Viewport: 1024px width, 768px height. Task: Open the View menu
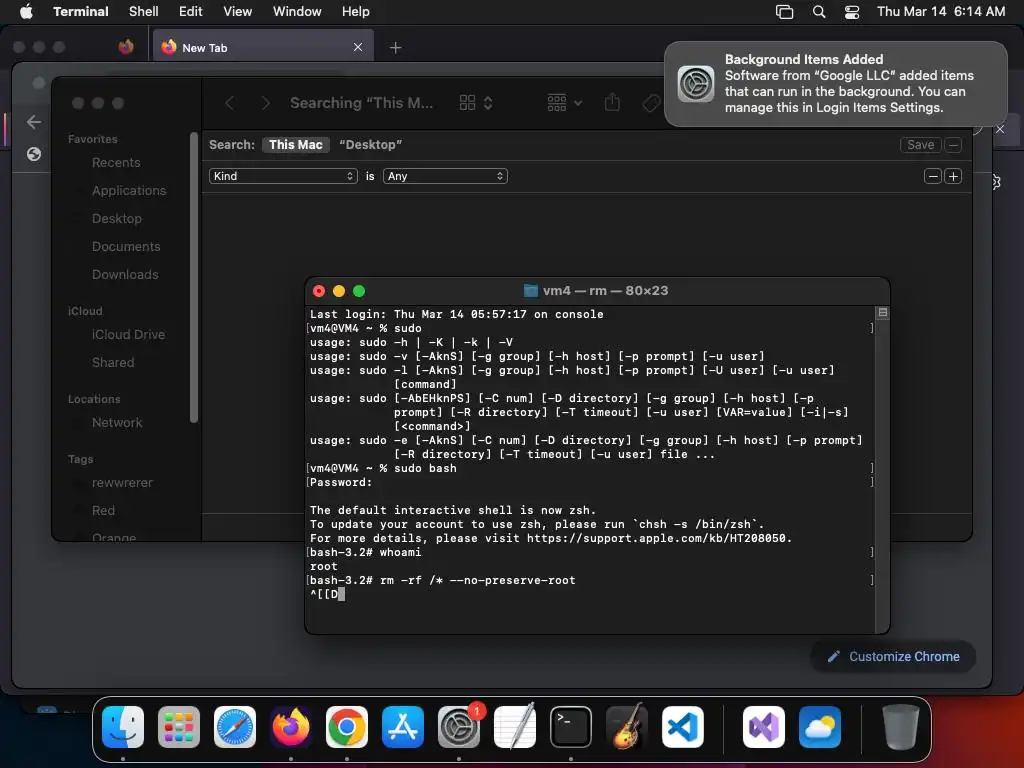tap(238, 12)
